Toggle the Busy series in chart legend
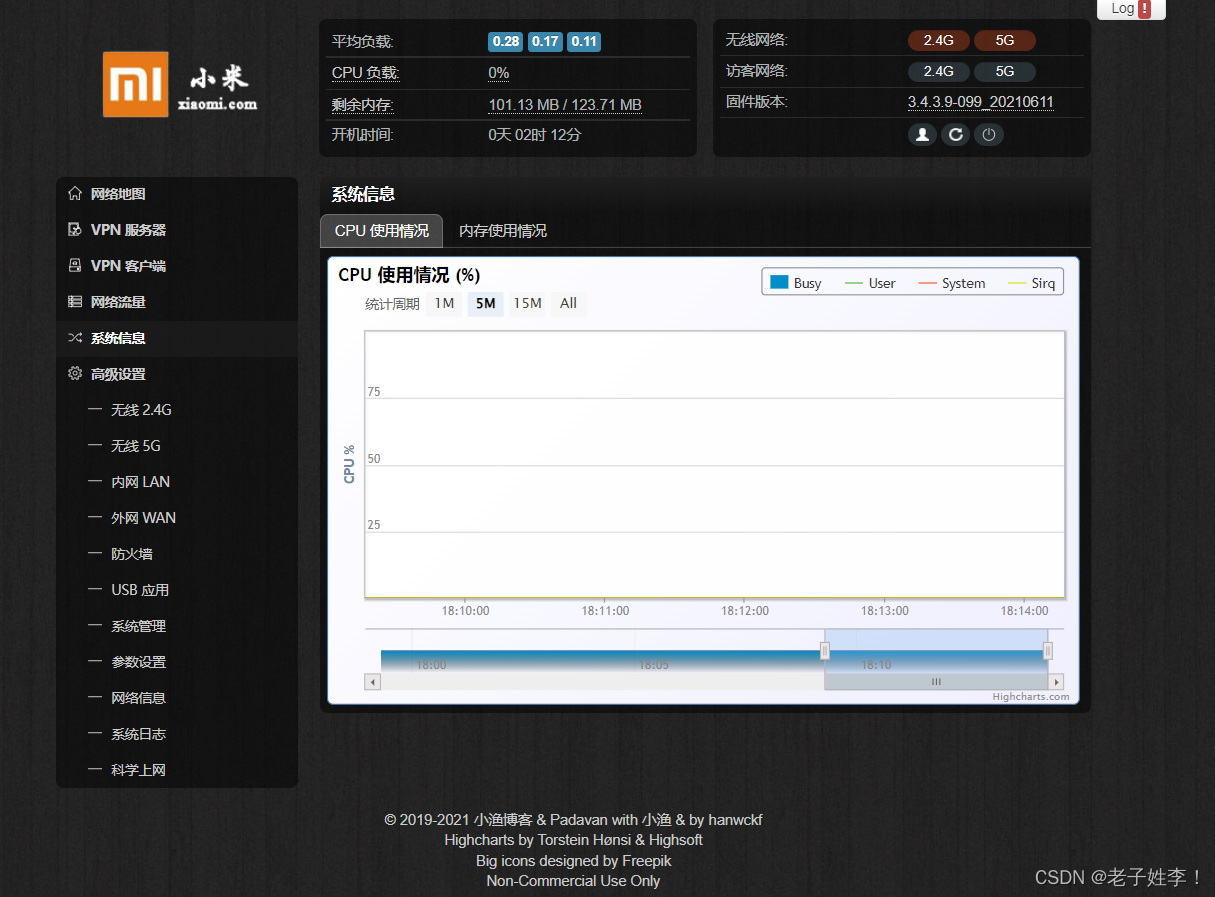 [796, 283]
